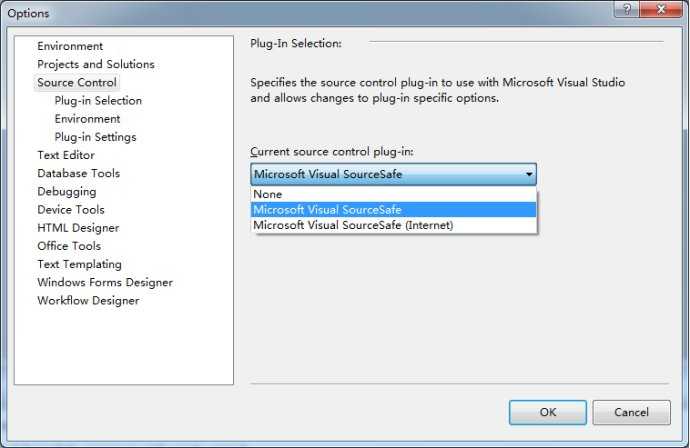This screenshot has height=448, width=690.
Task: Go to Plug-in Settings subpage
Action: [x=95, y=137]
